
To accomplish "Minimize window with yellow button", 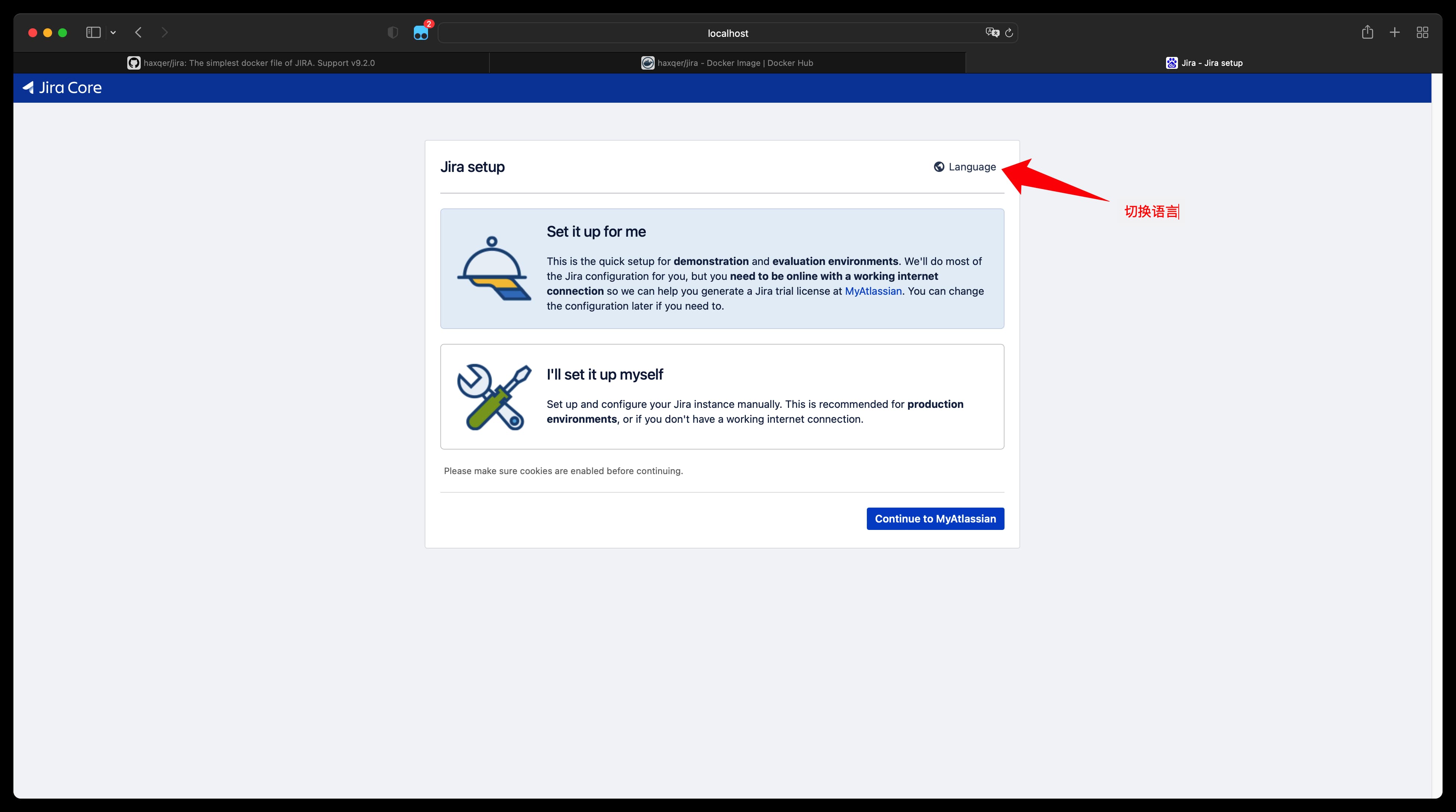I will pos(48,33).
